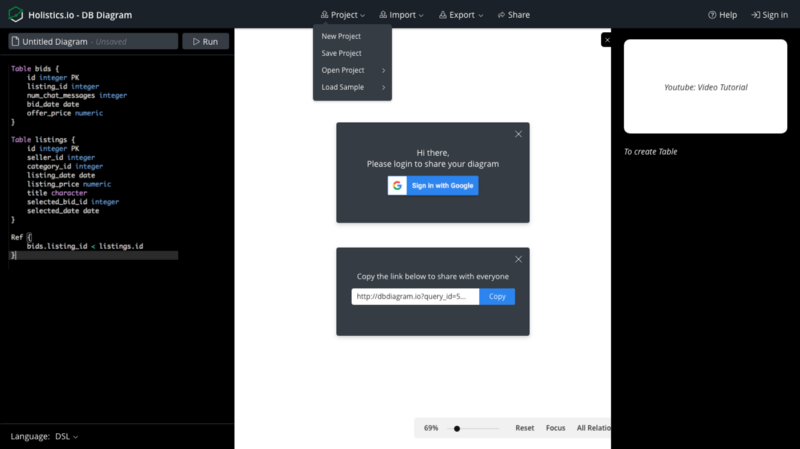Expand the Open Project submenu
The image size is (800, 449).
[352, 70]
